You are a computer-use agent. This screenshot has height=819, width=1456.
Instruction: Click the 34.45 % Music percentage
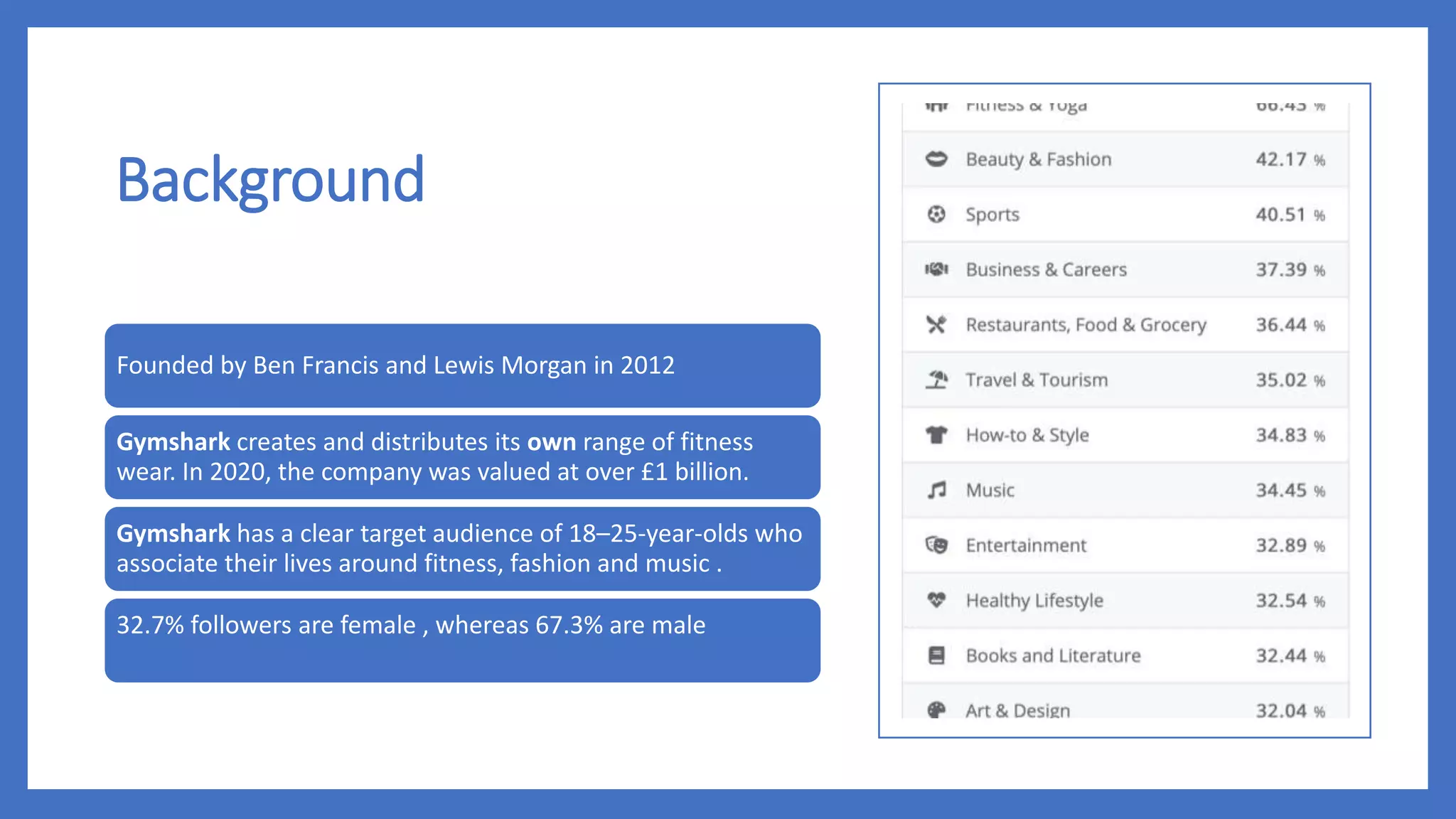pos(1290,491)
